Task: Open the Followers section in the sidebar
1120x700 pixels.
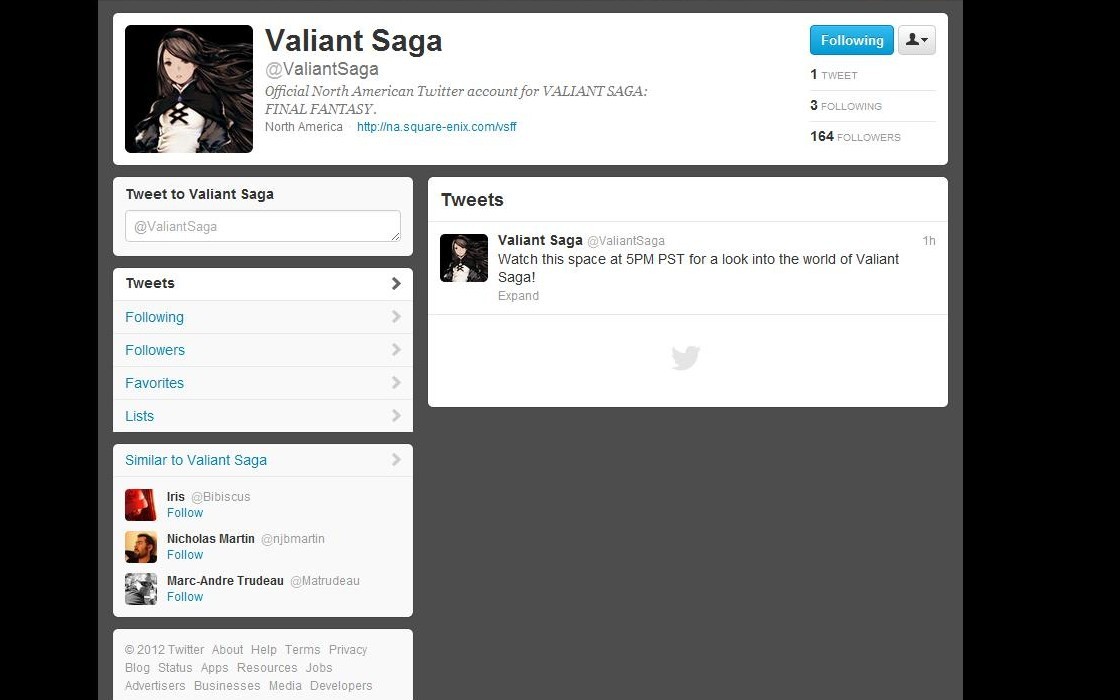Action: (155, 350)
